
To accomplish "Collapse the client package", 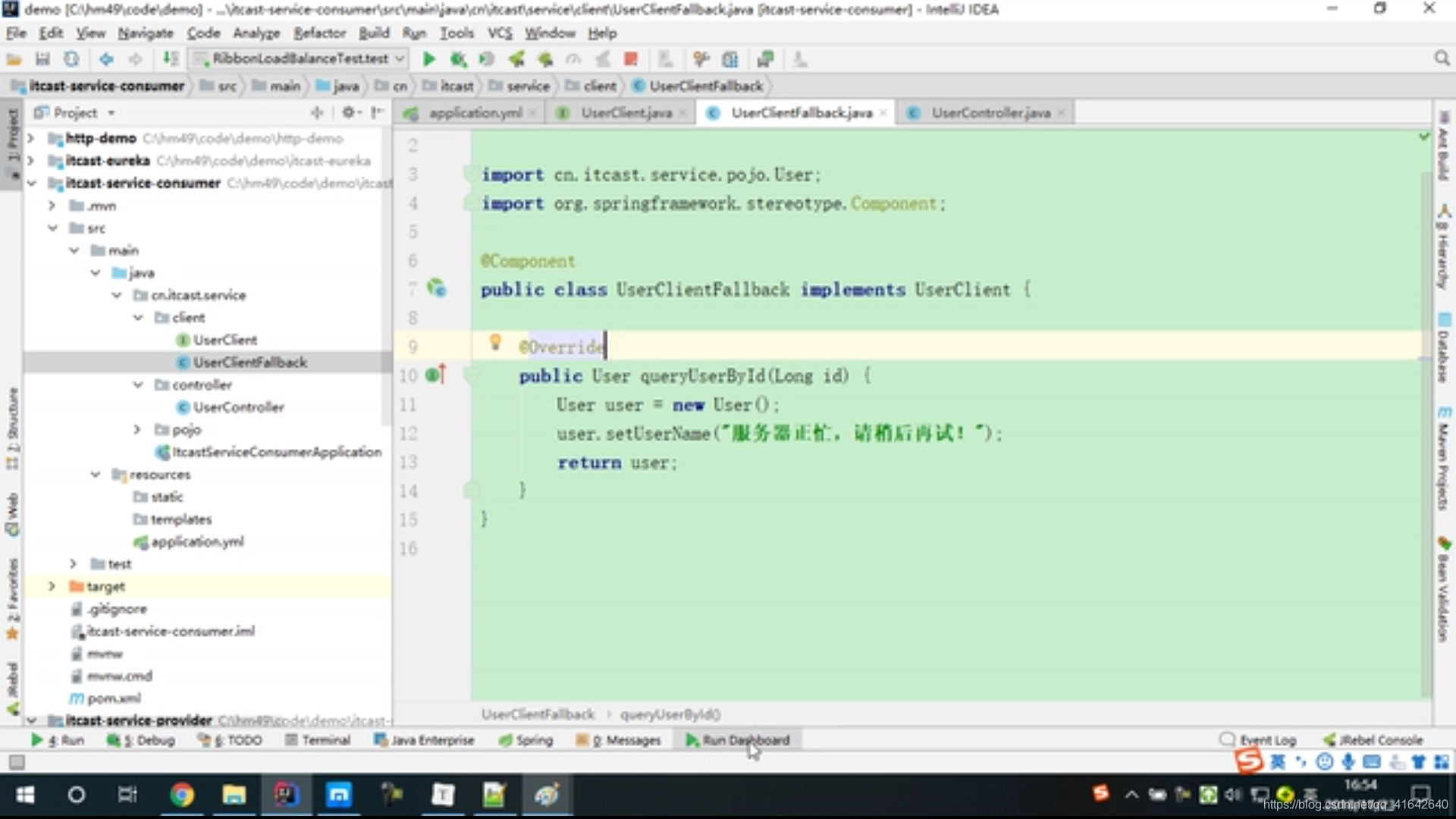I will [138, 317].
